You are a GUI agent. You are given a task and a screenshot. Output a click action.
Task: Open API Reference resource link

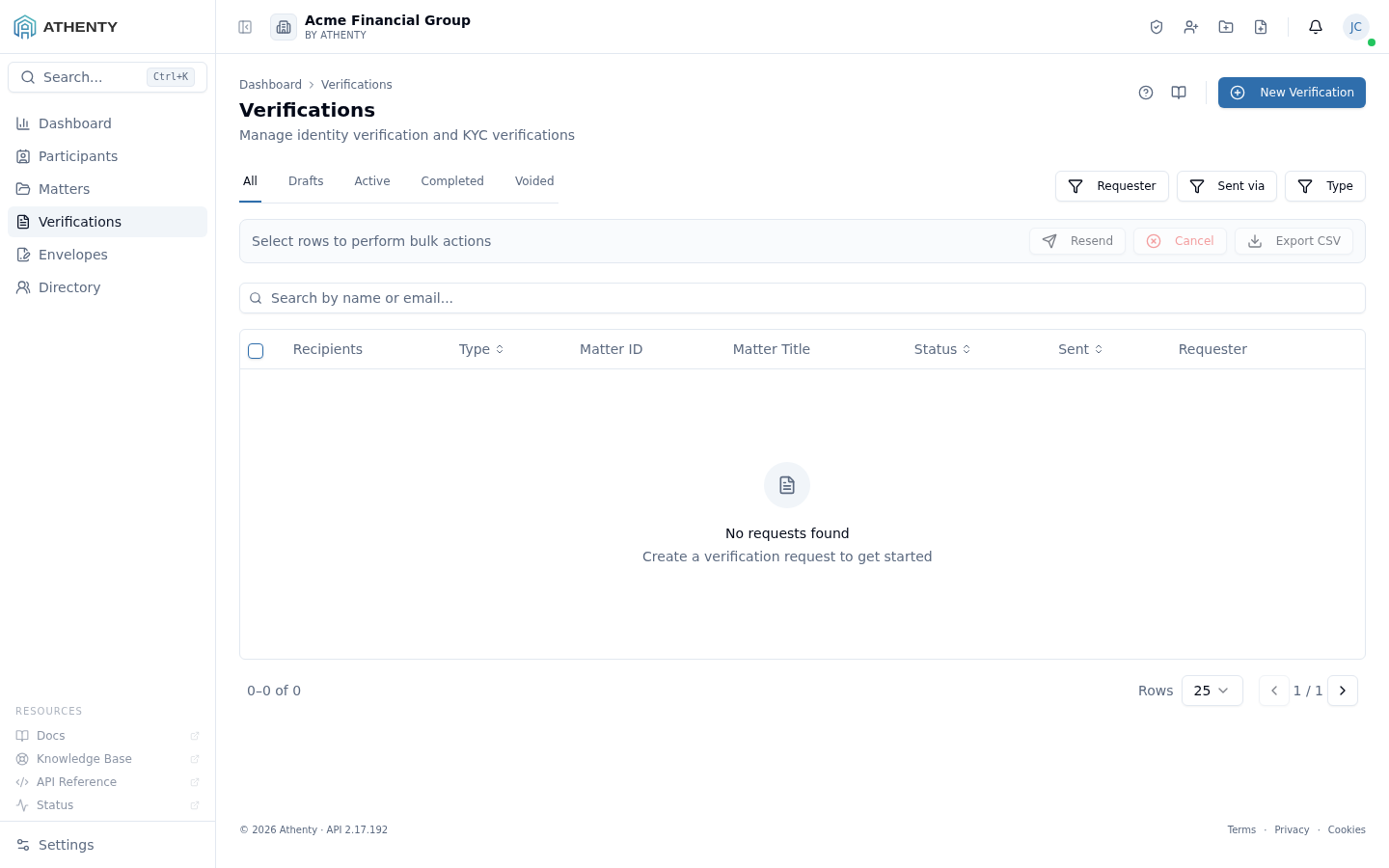pos(107,782)
